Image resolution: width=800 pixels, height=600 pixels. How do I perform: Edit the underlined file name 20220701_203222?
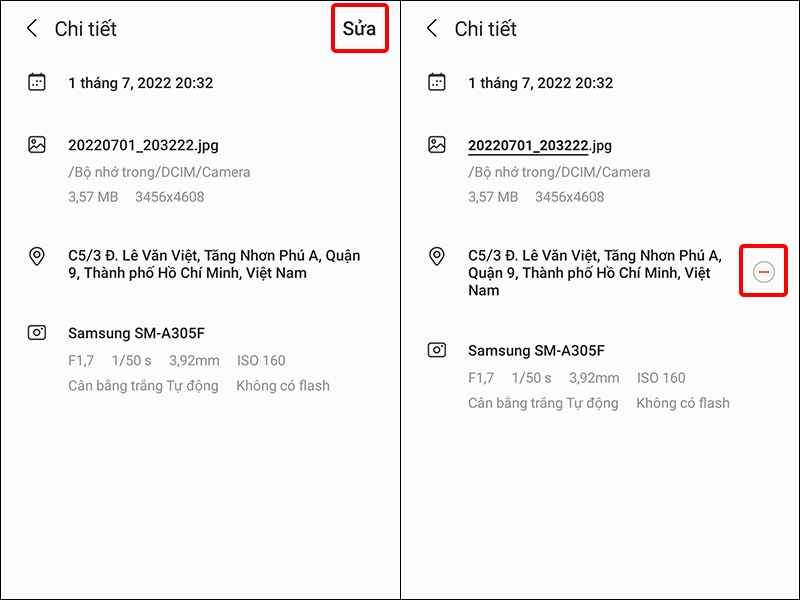(528, 146)
